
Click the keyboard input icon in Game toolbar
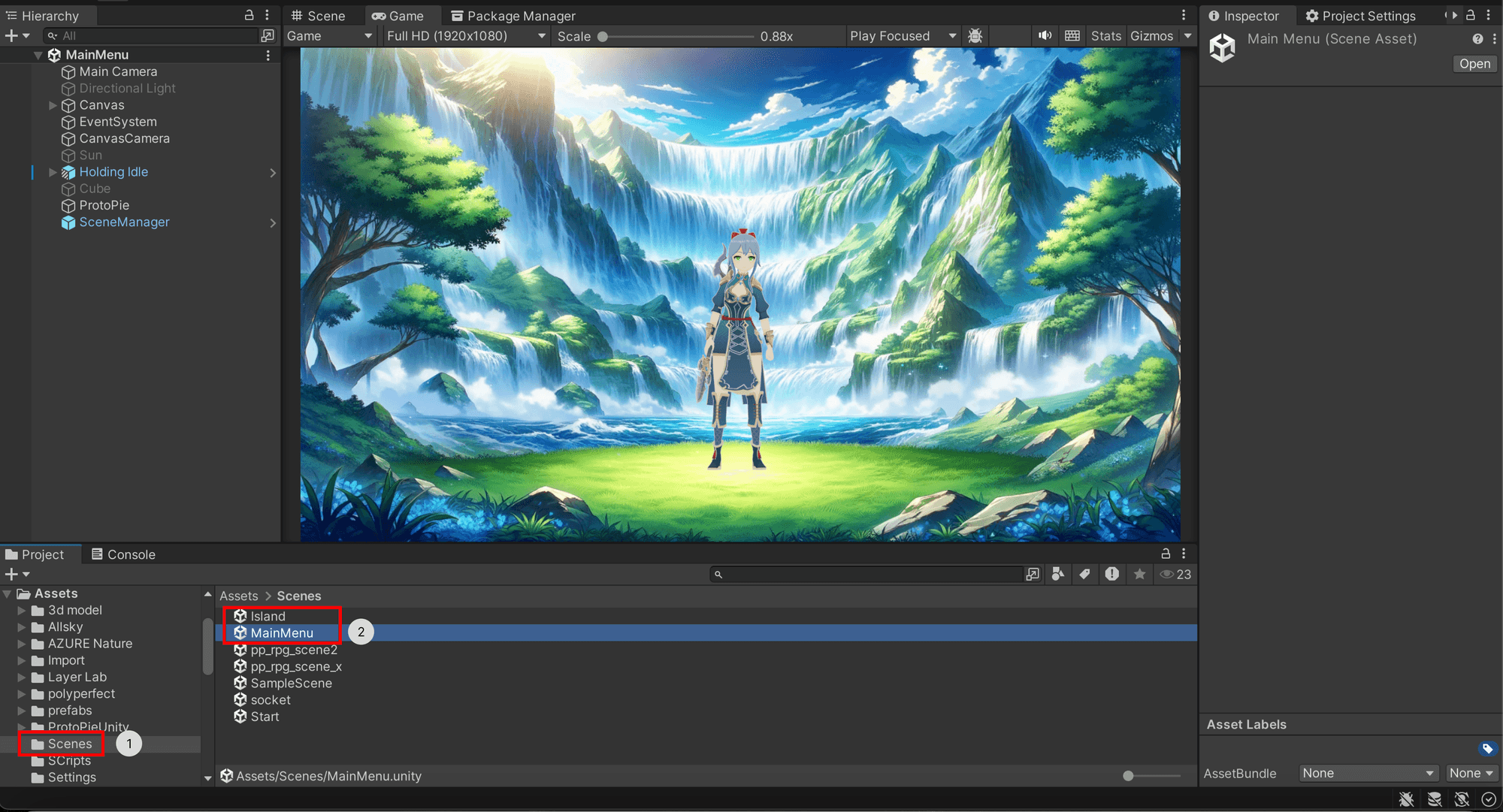(1072, 35)
